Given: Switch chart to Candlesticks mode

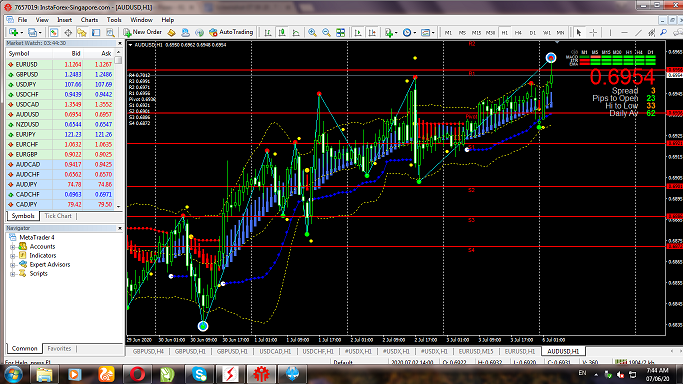Looking at the screenshot, I should [x=282, y=32].
